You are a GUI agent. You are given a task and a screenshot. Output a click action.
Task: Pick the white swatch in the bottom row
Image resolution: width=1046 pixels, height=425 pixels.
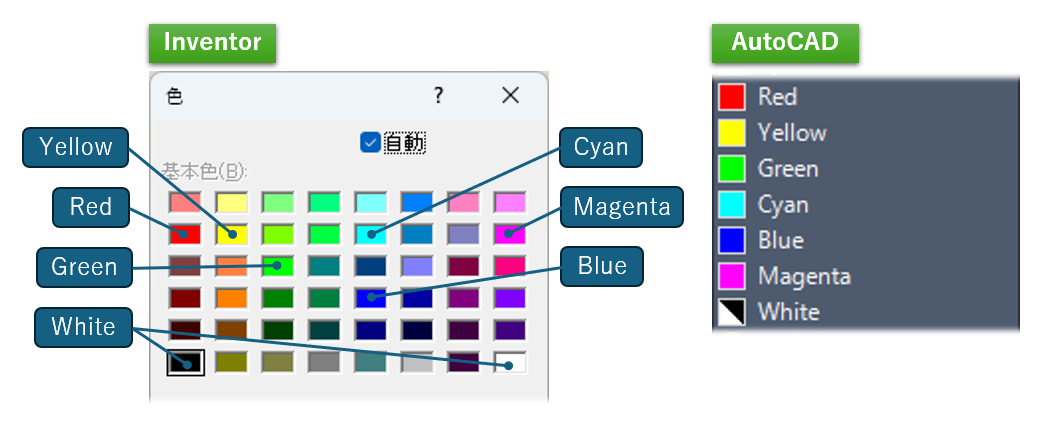click(x=510, y=361)
